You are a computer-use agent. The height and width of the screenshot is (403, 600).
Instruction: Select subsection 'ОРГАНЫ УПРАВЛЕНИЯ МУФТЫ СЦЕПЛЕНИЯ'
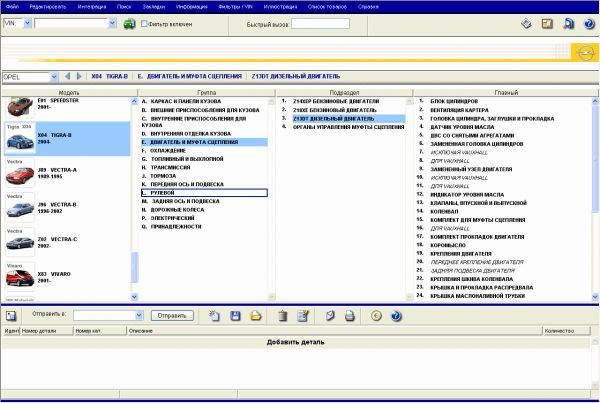point(348,127)
